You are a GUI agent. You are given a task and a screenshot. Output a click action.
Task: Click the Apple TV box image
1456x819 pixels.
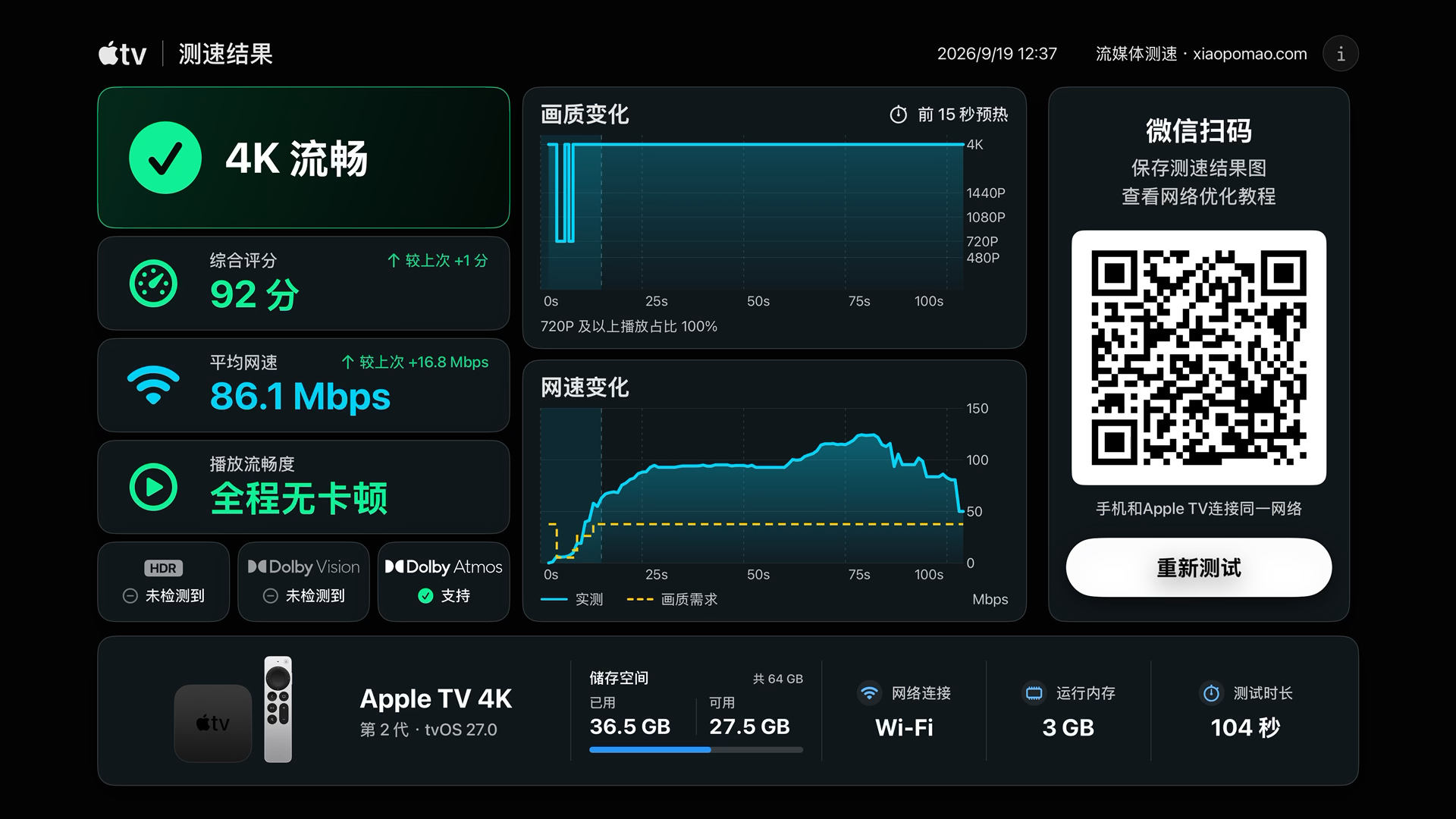point(213,723)
